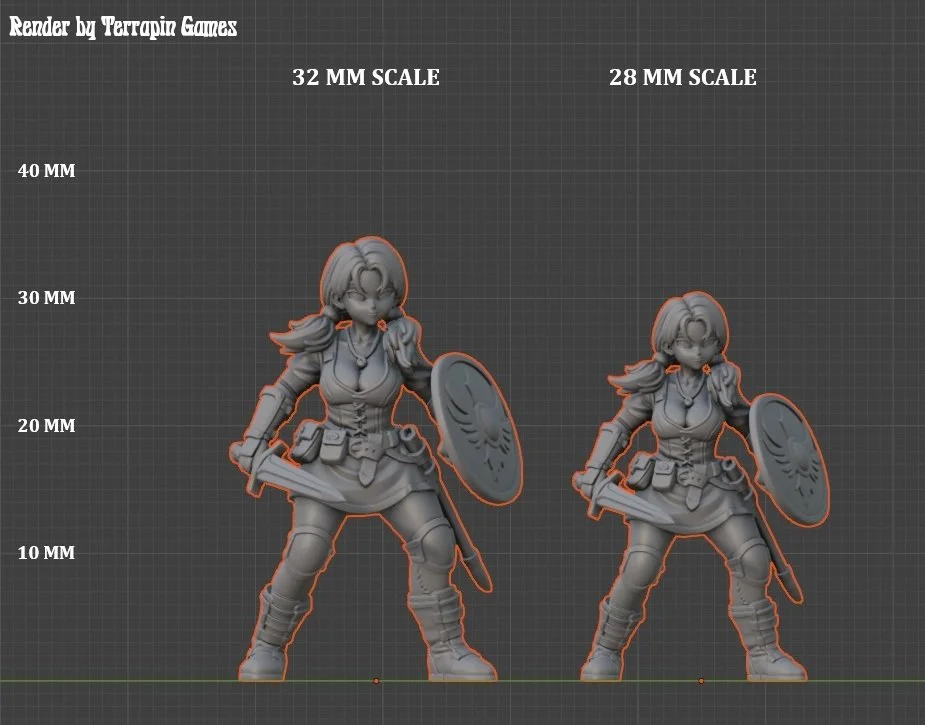The image size is (925, 725).
Task: Click the '30 MM' ruler label
Action: pos(47,297)
